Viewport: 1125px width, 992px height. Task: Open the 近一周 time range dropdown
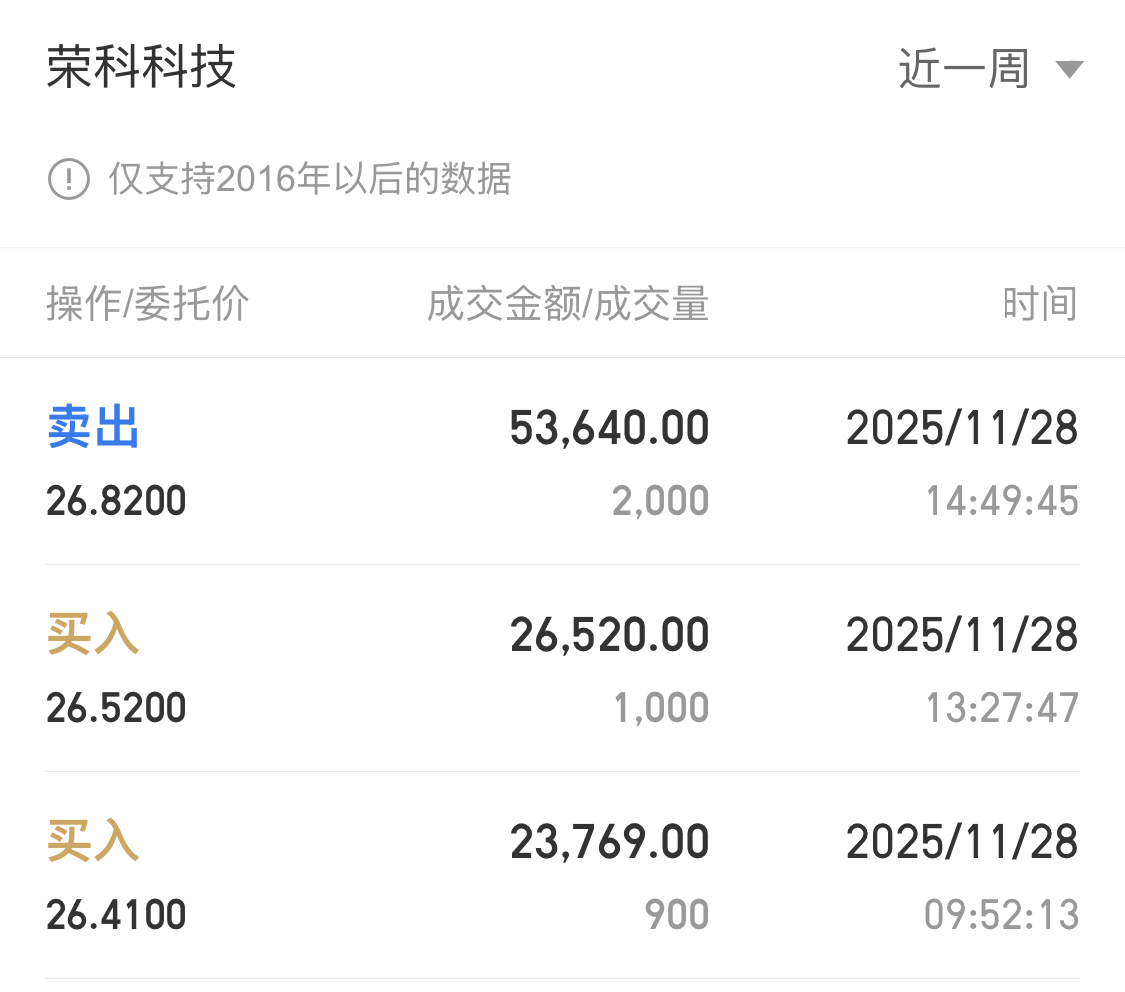click(964, 70)
